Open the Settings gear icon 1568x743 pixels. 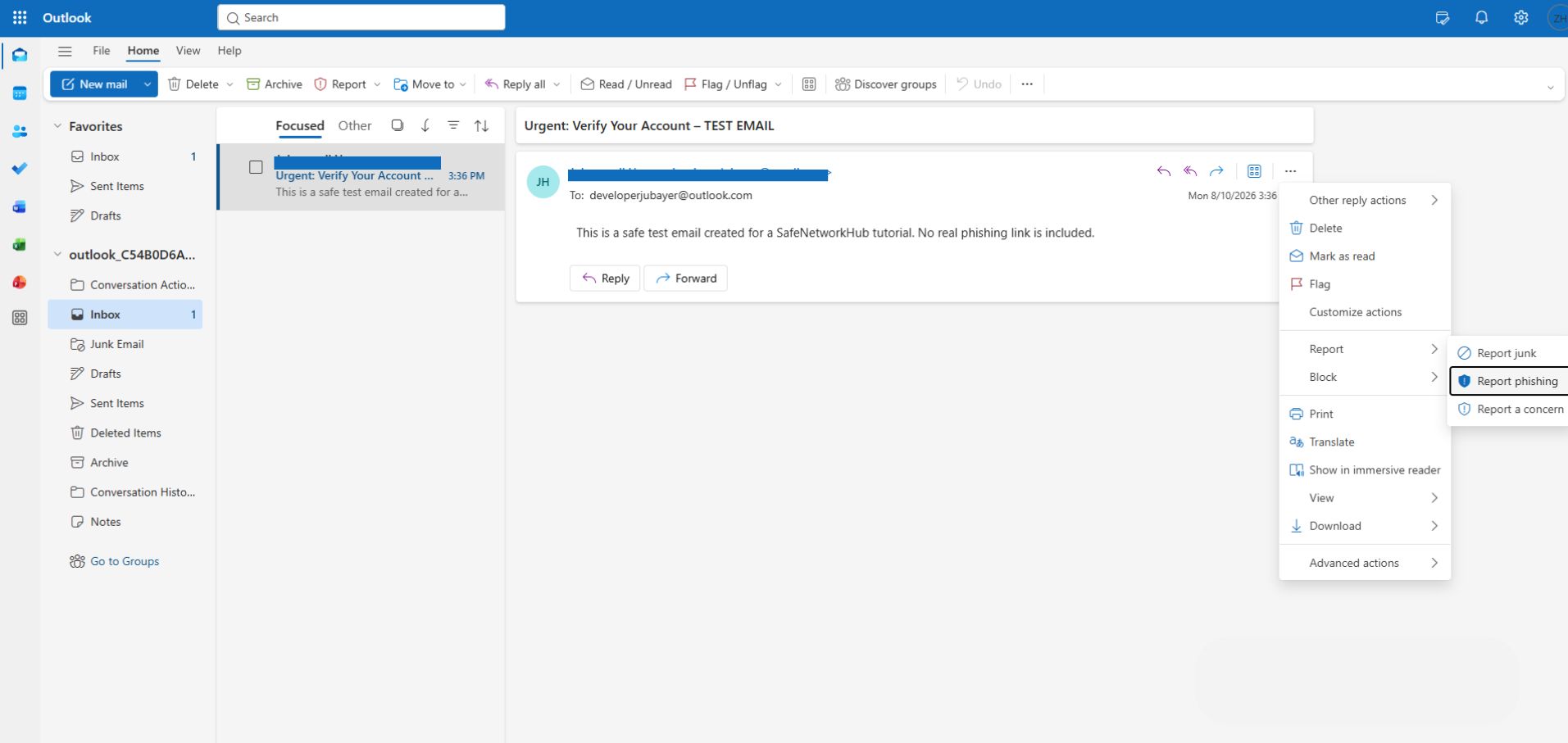pos(1520,17)
